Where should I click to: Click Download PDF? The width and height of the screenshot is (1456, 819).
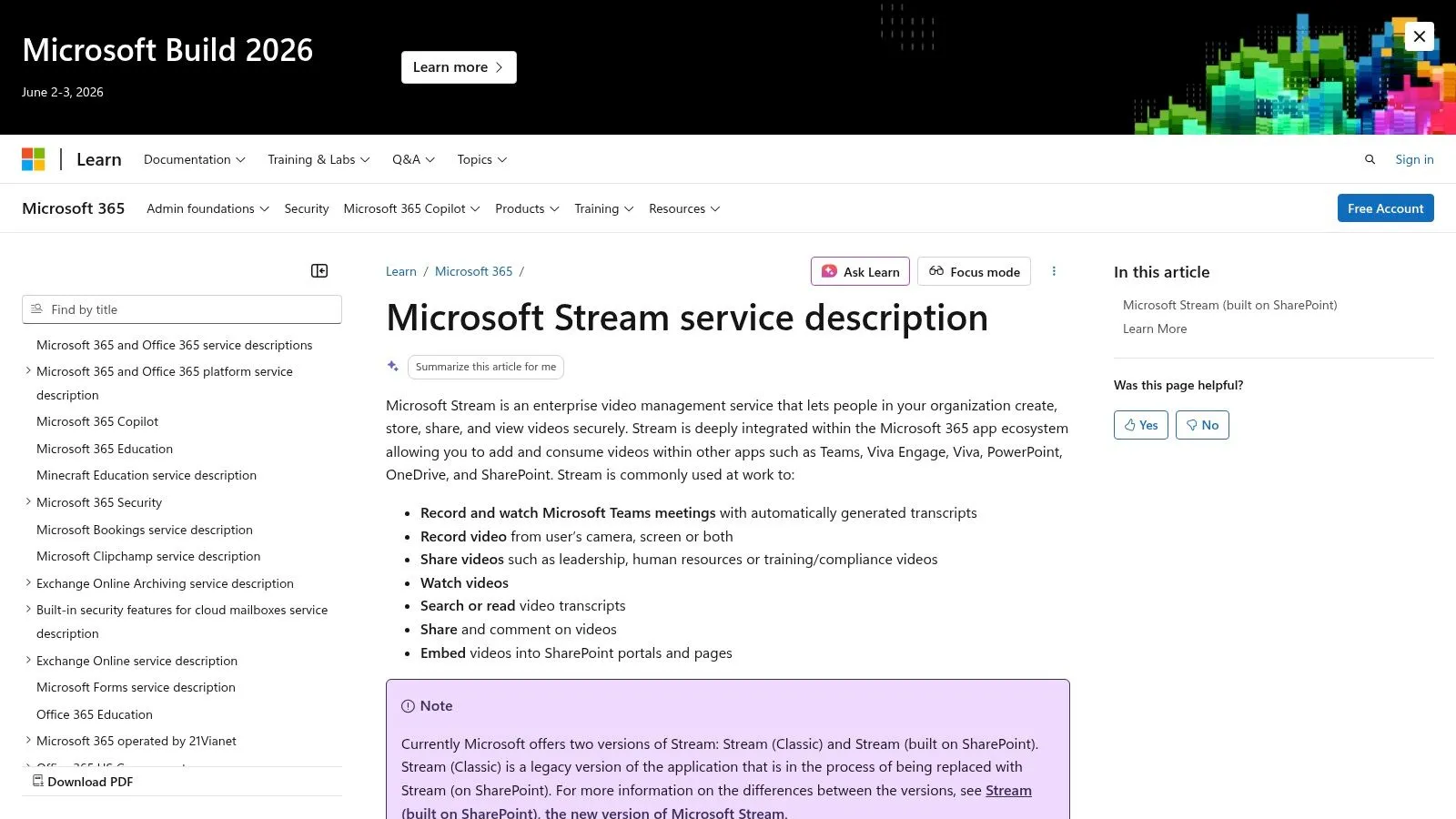pos(83,782)
